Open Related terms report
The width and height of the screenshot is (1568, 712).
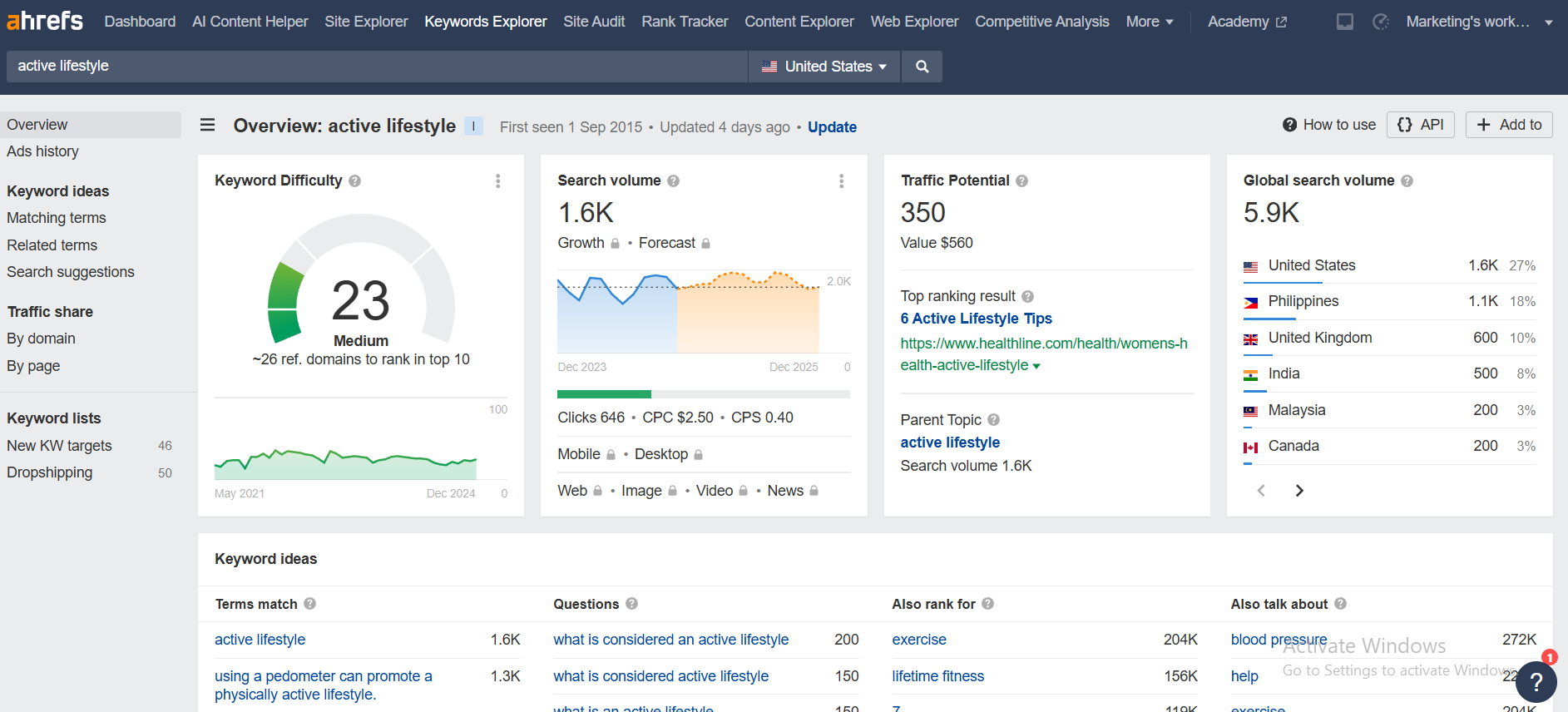pyautogui.click(x=52, y=245)
